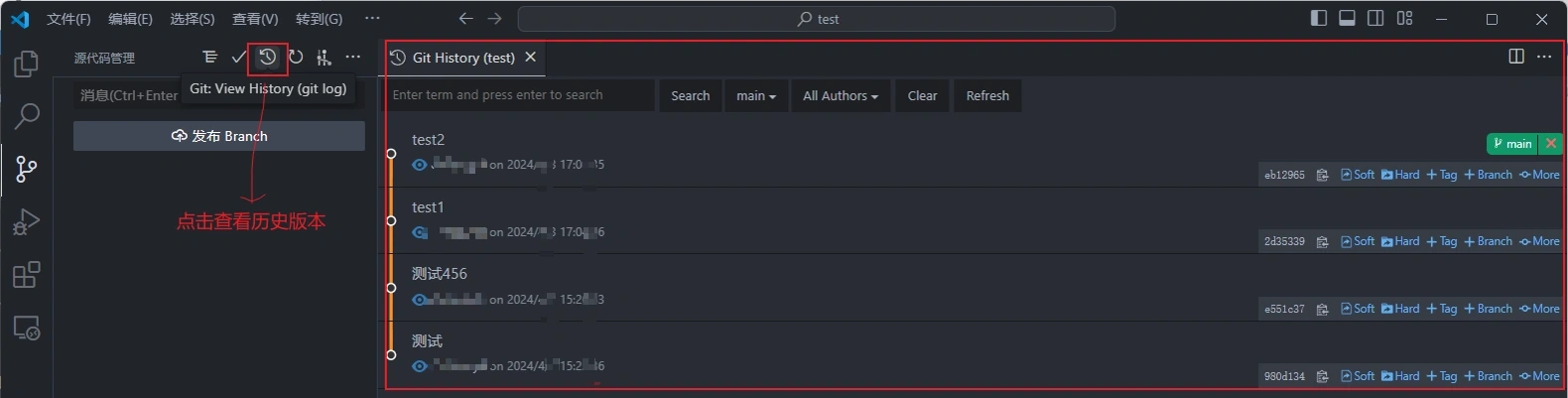
Task: Click the 发布 Branch button
Action: [x=219, y=136]
